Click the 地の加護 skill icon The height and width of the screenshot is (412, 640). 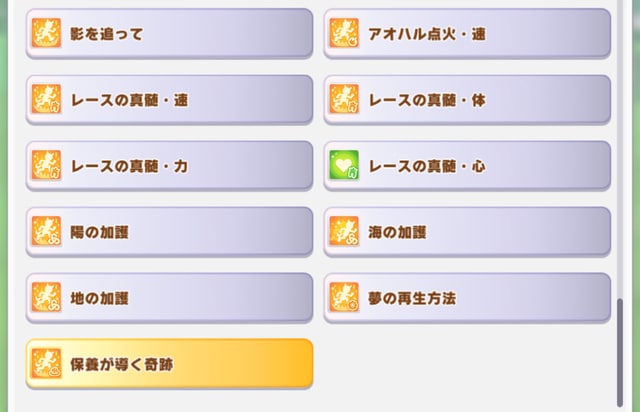click(x=47, y=297)
